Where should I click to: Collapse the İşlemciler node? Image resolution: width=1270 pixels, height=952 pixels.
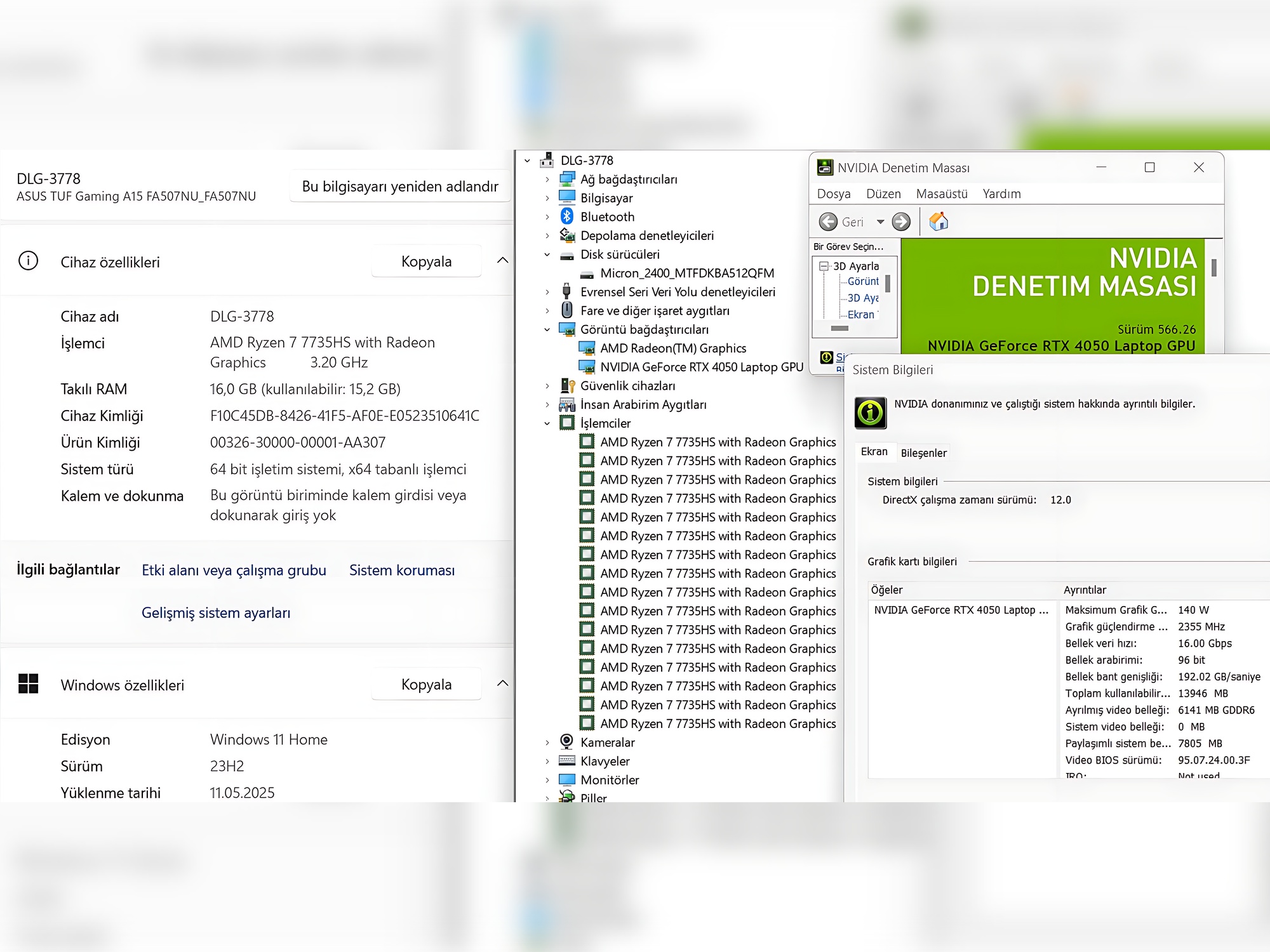click(x=547, y=423)
